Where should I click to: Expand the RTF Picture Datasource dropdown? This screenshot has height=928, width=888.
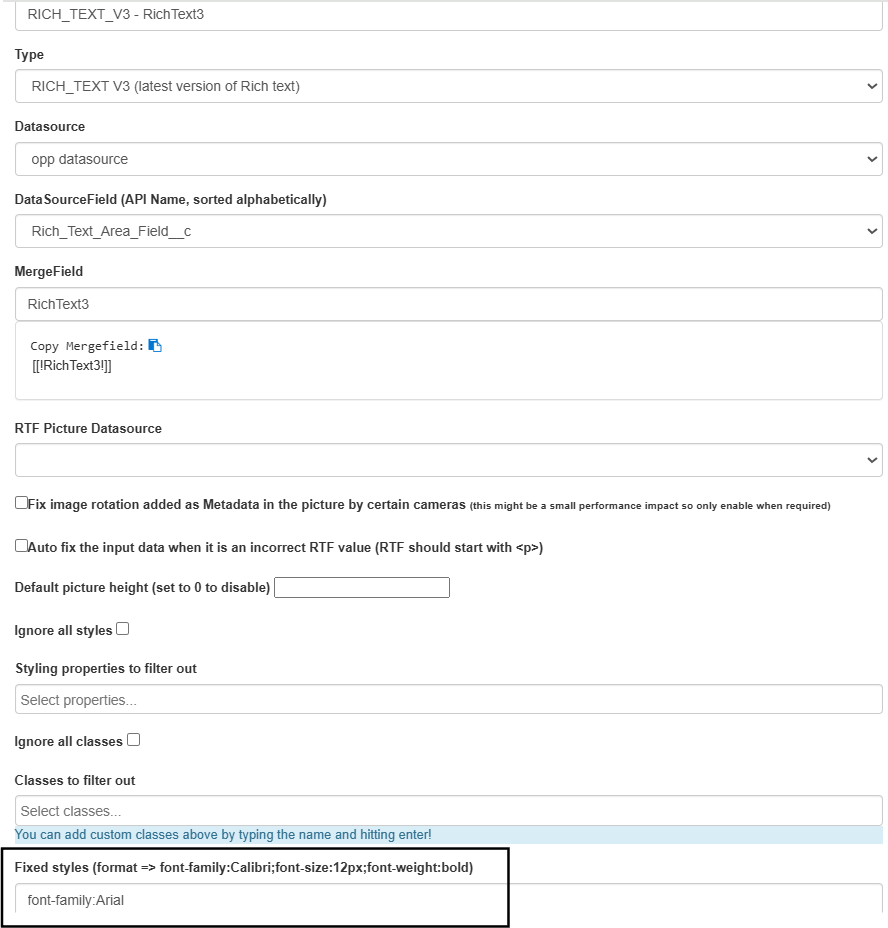pyautogui.click(x=449, y=460)
